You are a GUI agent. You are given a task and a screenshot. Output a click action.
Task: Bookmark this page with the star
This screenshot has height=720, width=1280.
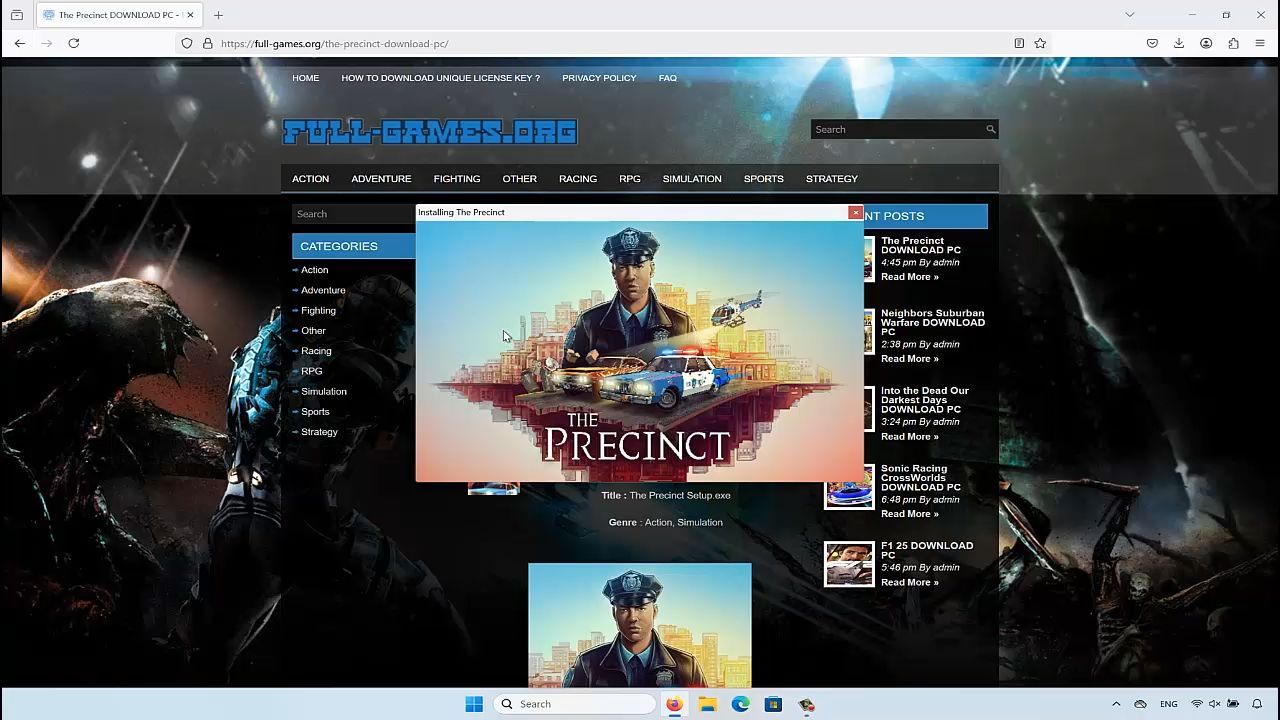coord(1040,43)
